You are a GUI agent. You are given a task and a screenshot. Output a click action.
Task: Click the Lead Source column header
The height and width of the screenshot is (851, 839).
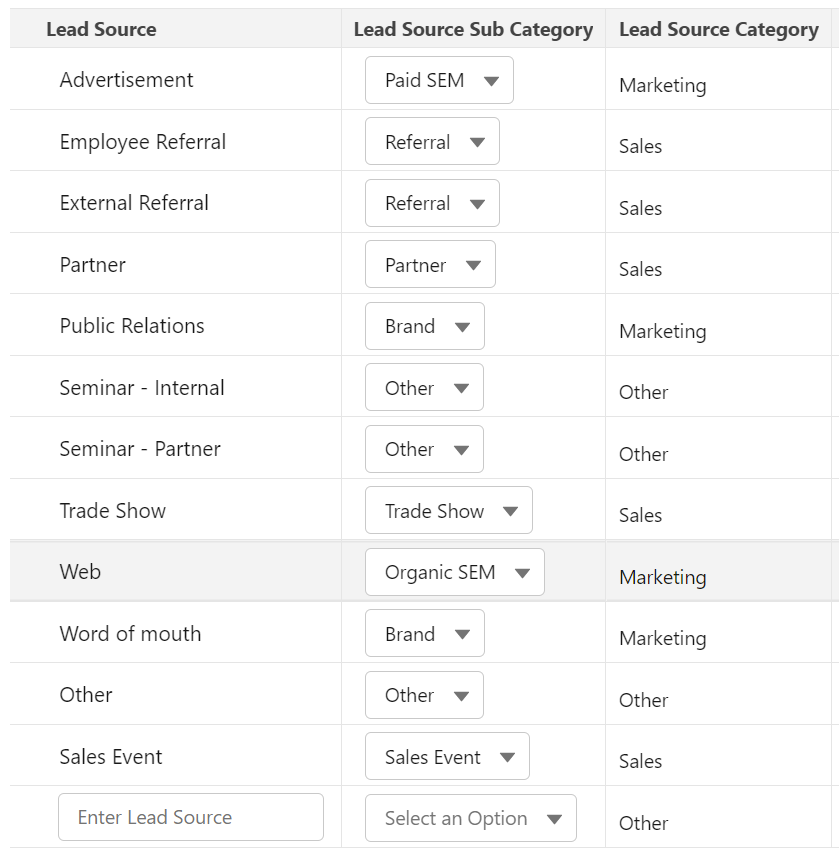[101, 30]
